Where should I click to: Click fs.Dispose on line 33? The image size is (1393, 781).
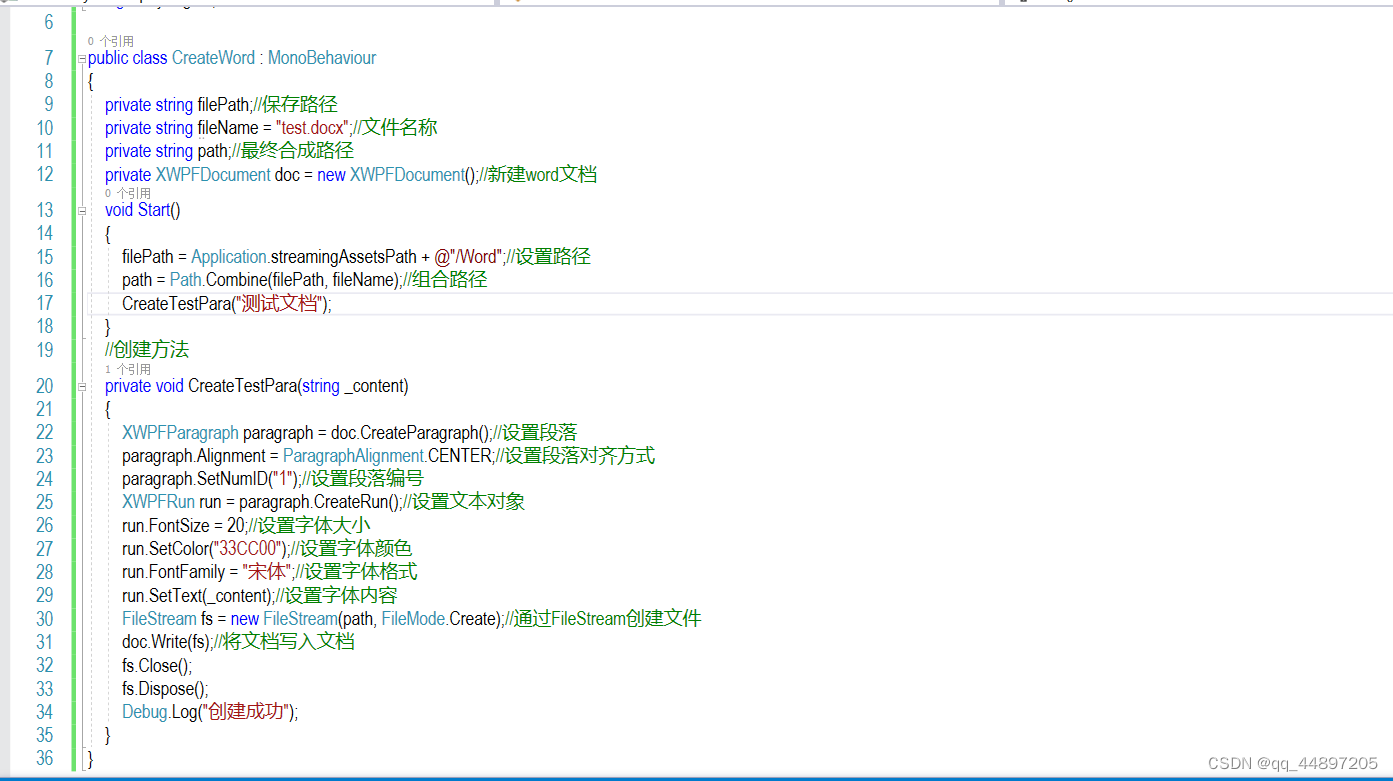point(156,689)
